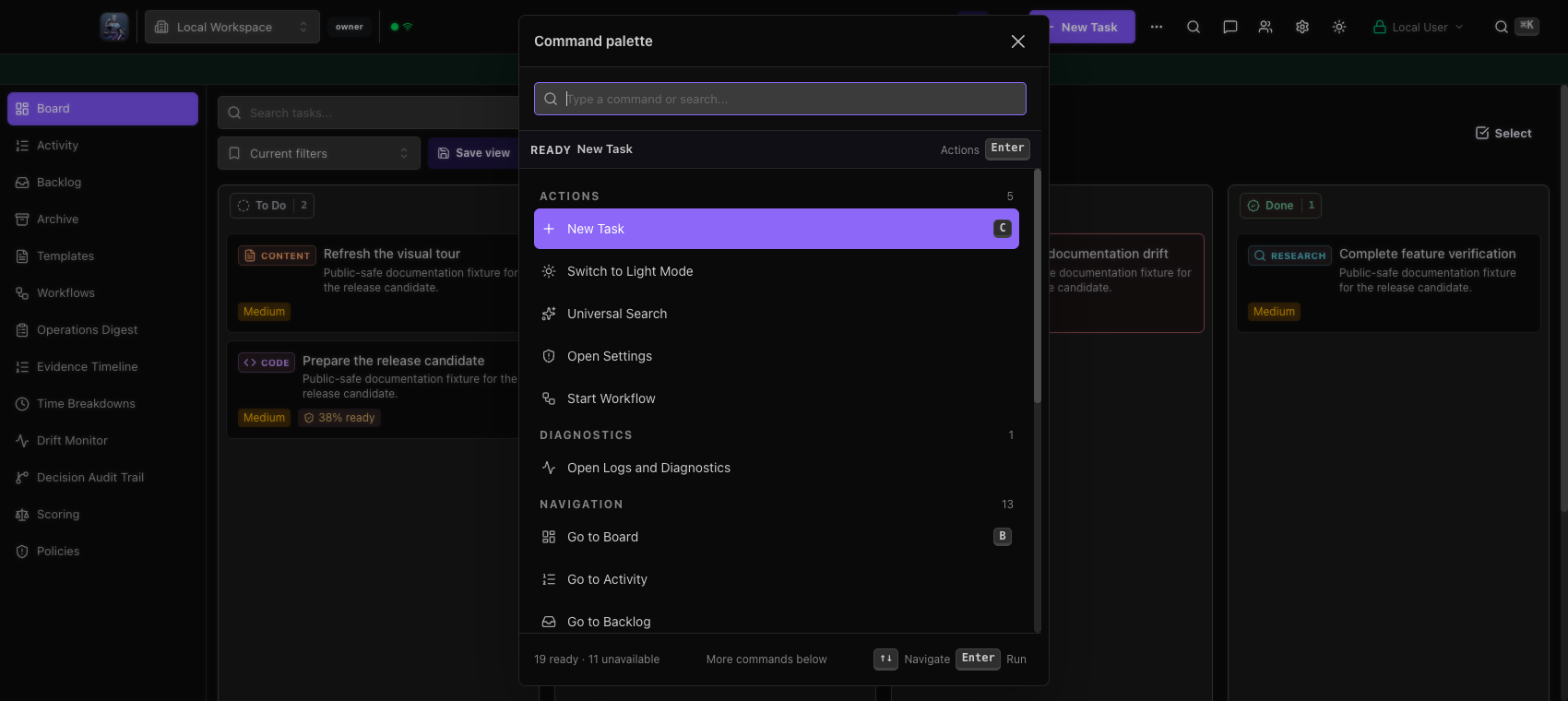Click the command-K shortcut badge
This screenshot has width=1568, height=701.
1526,26
